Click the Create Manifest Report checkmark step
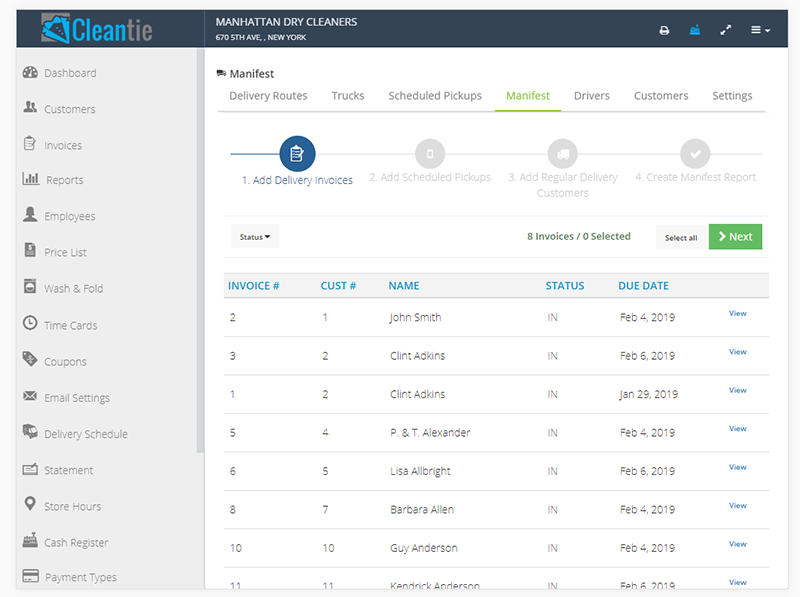 click(695, 154)
